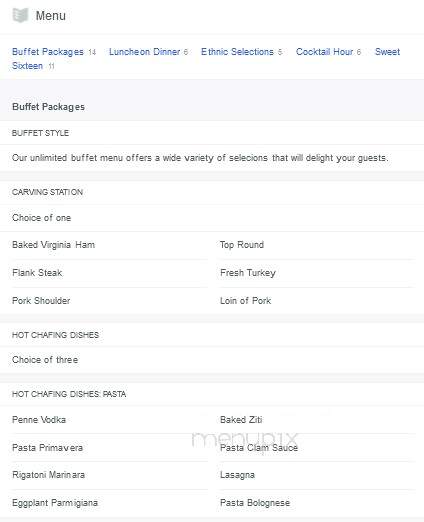The height and width of the screenshot is (522, 424).
Task: Select Pasta Clam Sauce from the list
Action: pos(259,448)
